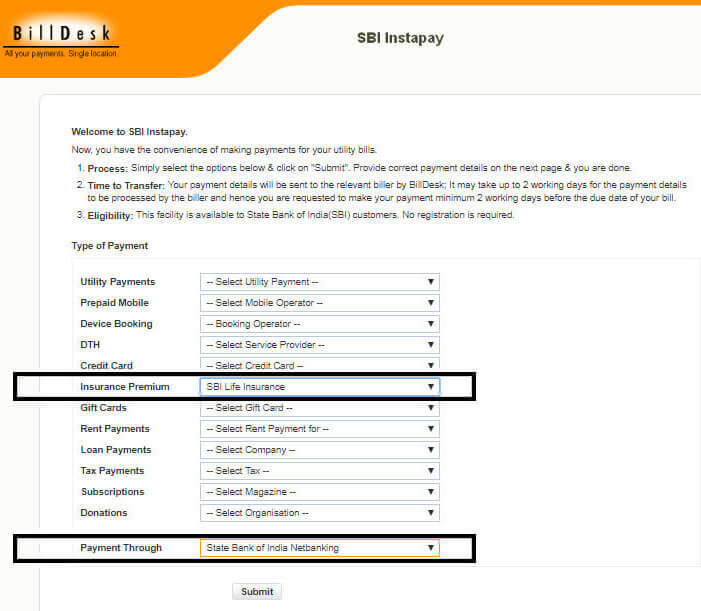
Task: Click the SBI Instapay page title
Action: pos(400,38)
